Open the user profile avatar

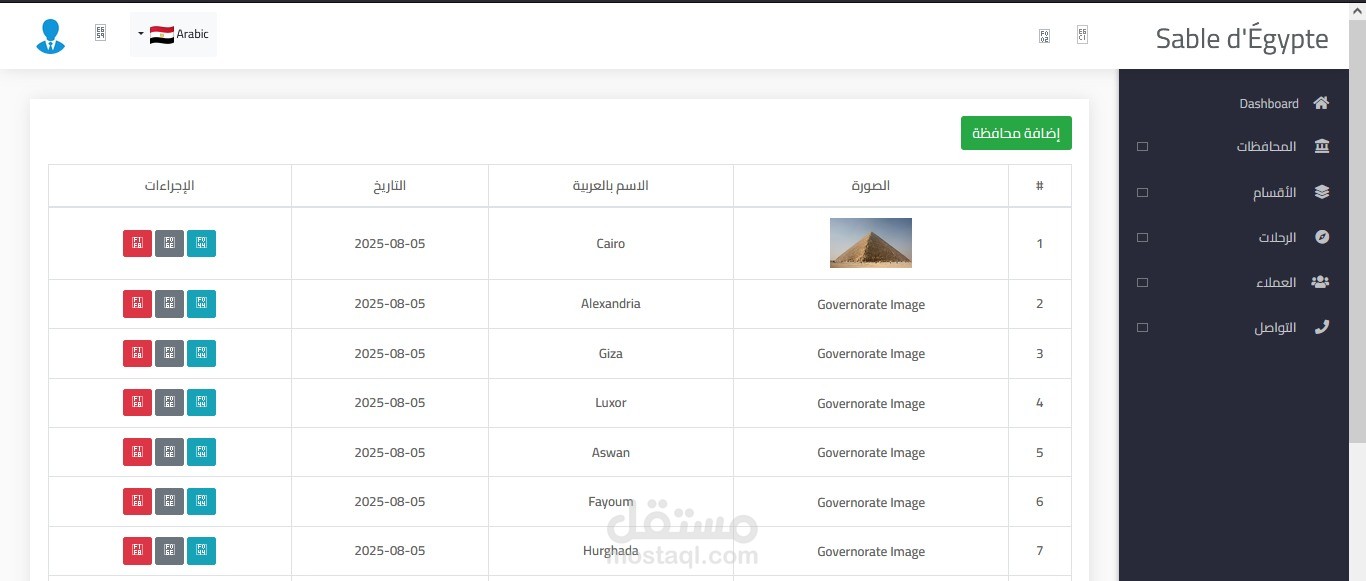pyautogui.click(x=50, y=36)
